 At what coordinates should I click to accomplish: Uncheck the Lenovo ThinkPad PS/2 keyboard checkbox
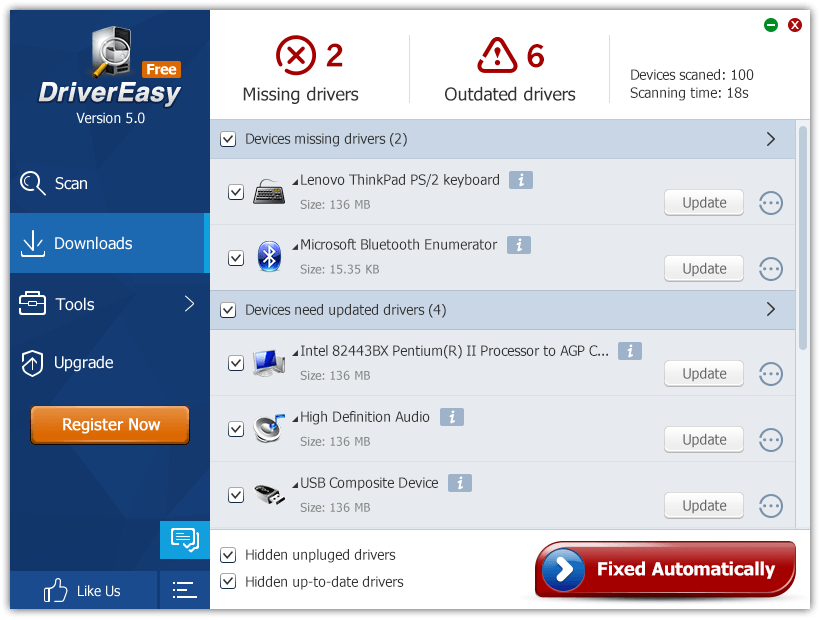coord(236,192)
